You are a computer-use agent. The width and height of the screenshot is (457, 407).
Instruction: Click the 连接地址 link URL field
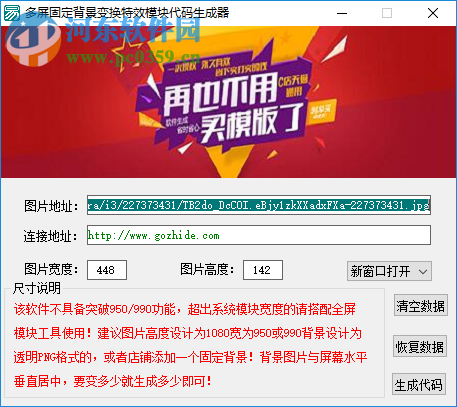[x=259, y=235]
